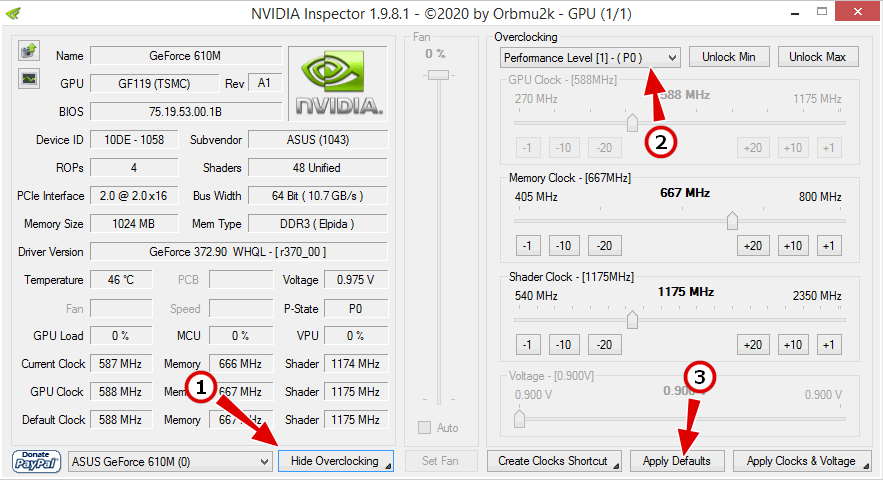Image resolution: width=883 pixels, height=480 pixels.
Task: Click the PayPal Donate badge
Action: coord(37,461)
